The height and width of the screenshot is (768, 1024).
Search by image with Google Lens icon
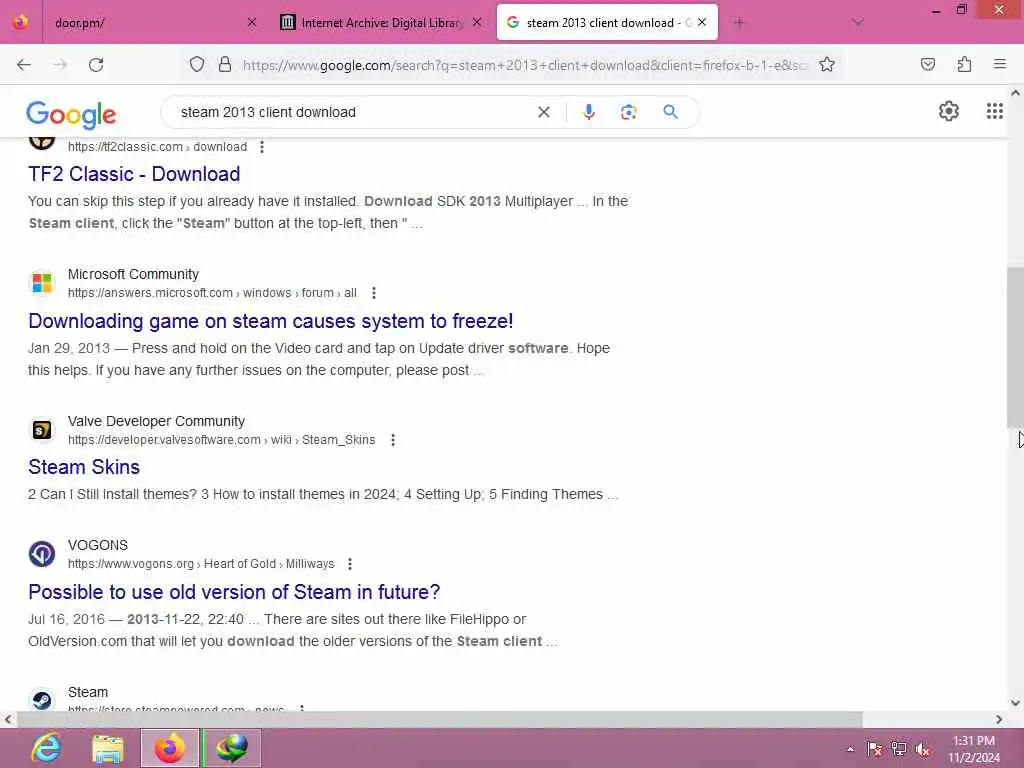pyautogui.click(x=628, y=112)
